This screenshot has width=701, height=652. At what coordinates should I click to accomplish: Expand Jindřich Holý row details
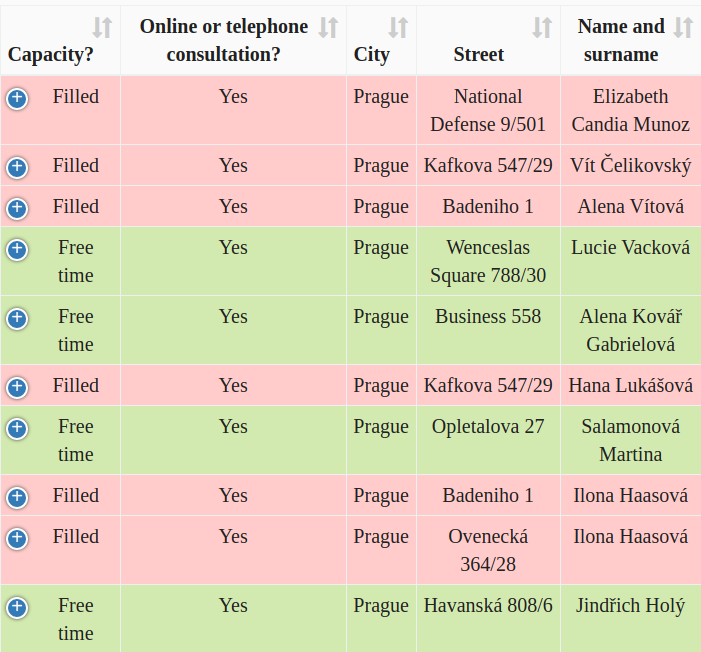[17, 607]
